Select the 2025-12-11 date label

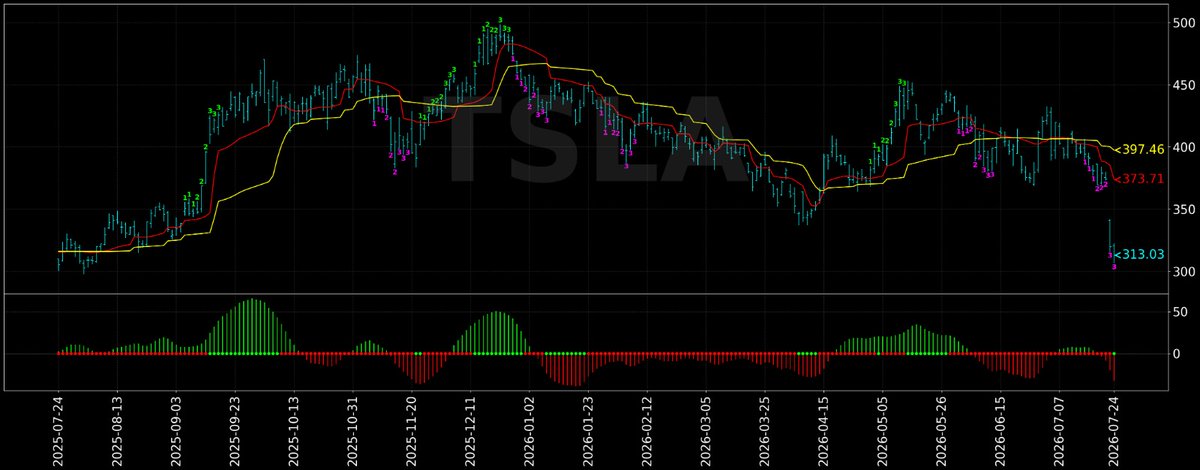[x=470, y=431]
